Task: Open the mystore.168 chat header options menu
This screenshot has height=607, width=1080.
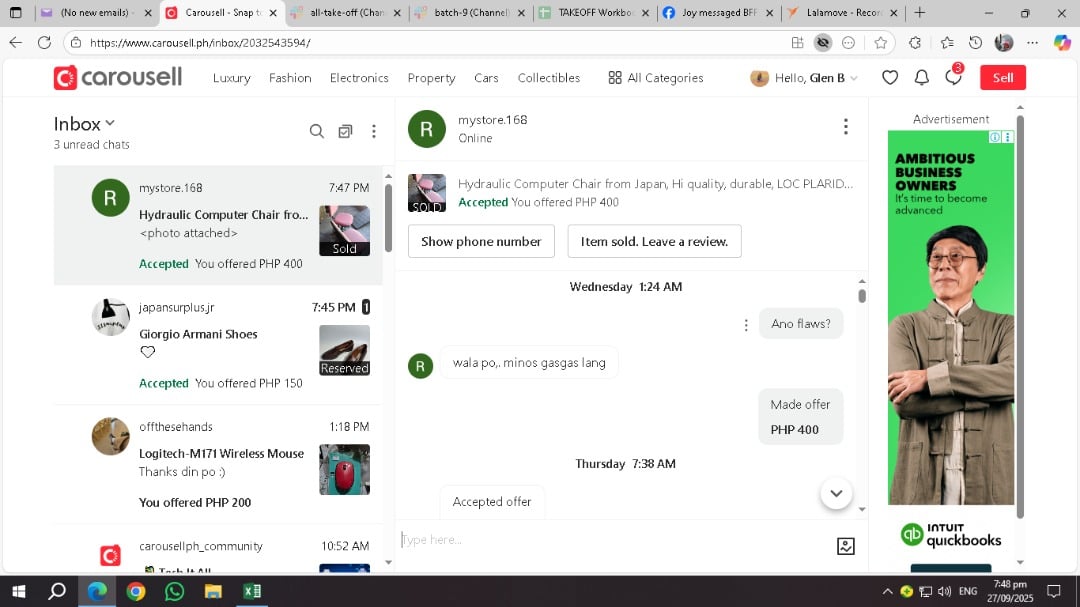Action: (x=845, y=127)
